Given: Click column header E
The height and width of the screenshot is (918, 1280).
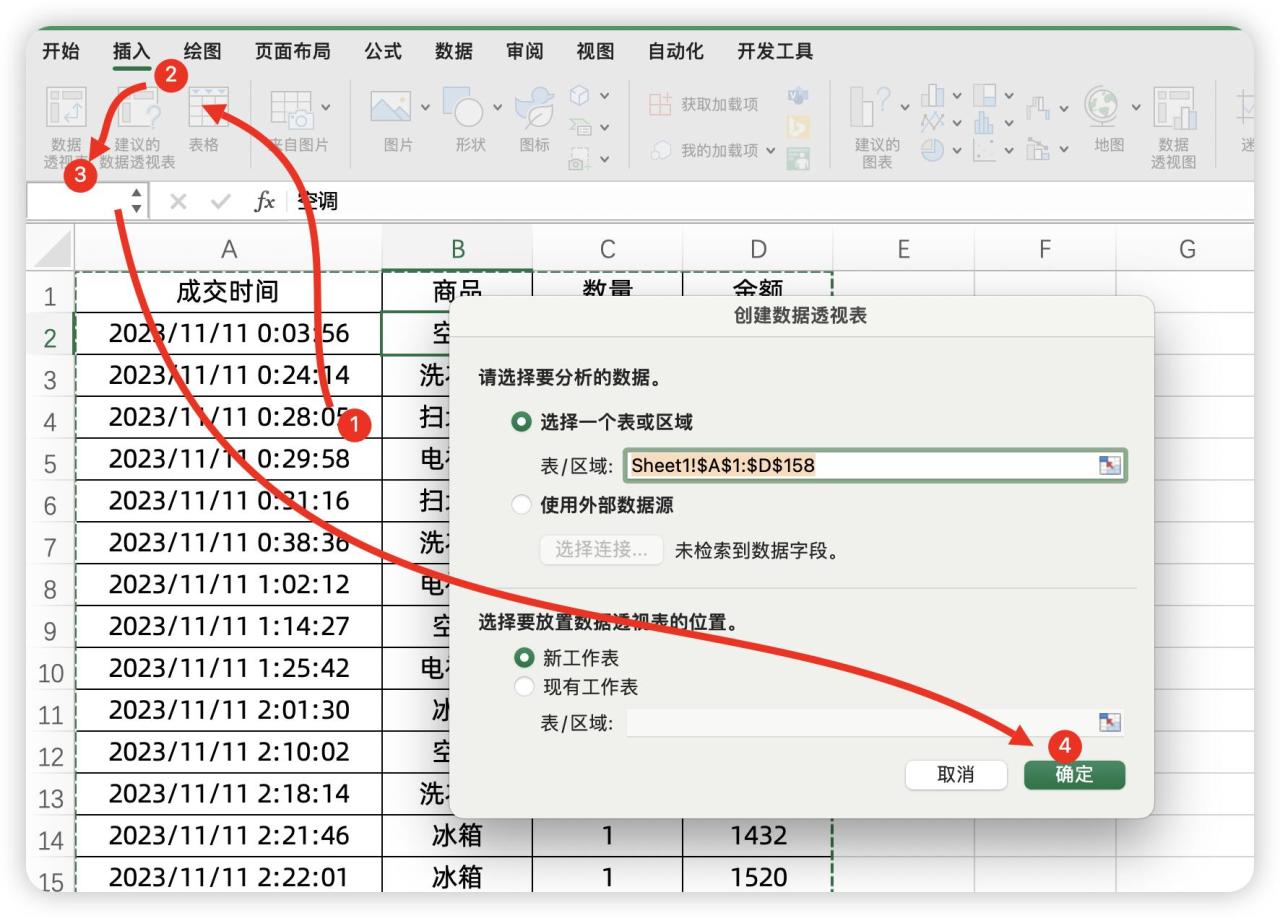Looking at the screenshot, I should (x=903, y=249).
